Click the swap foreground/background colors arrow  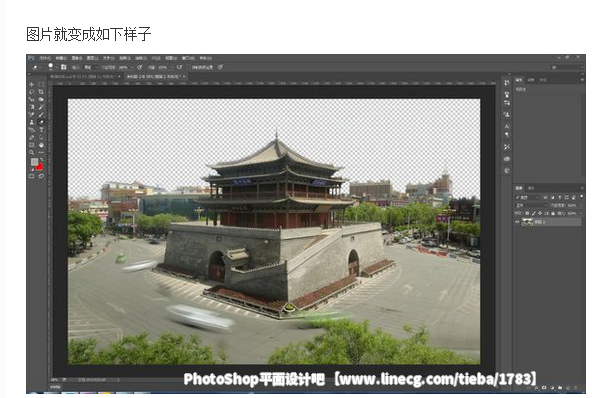tap(41, 160)
